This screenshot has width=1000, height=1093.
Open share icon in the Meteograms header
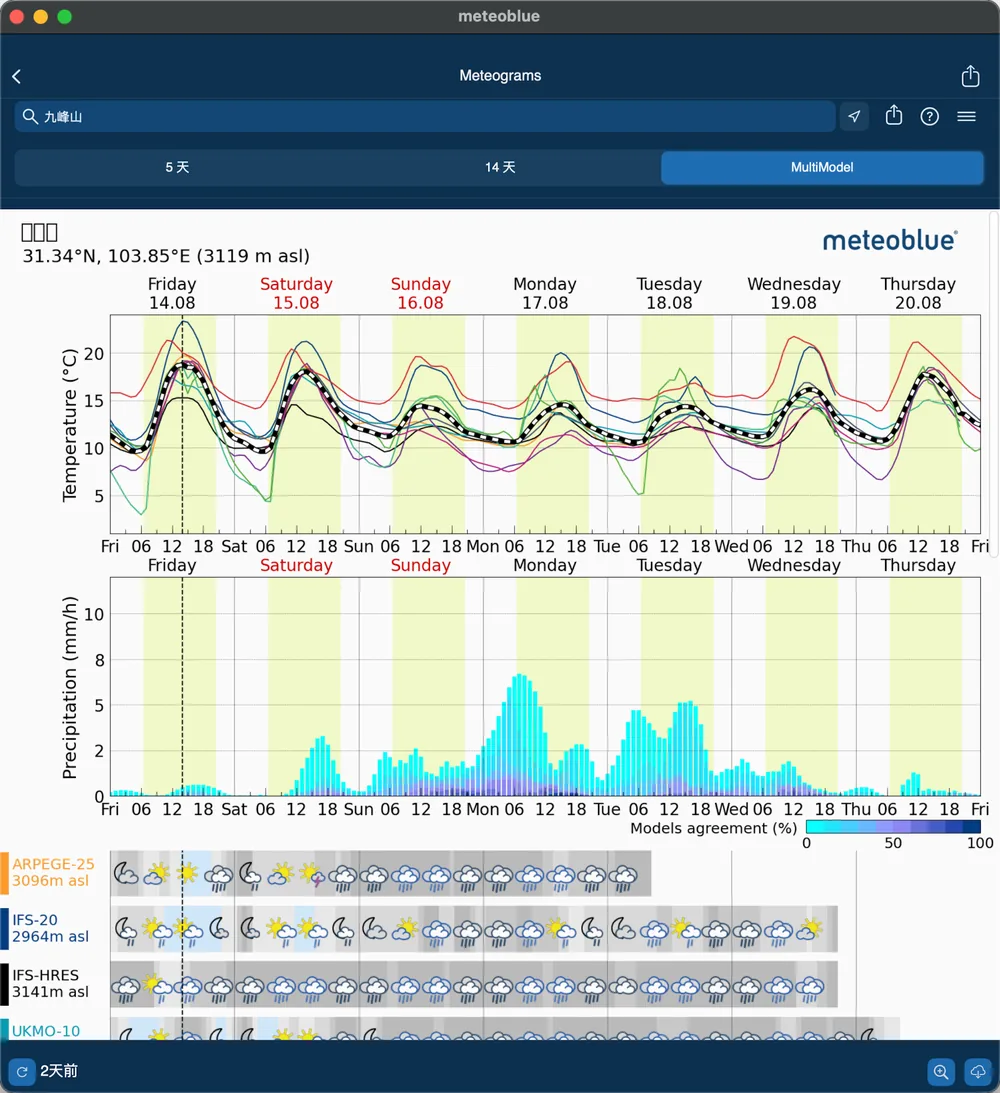pyautogui.click(x=970, y=75)
